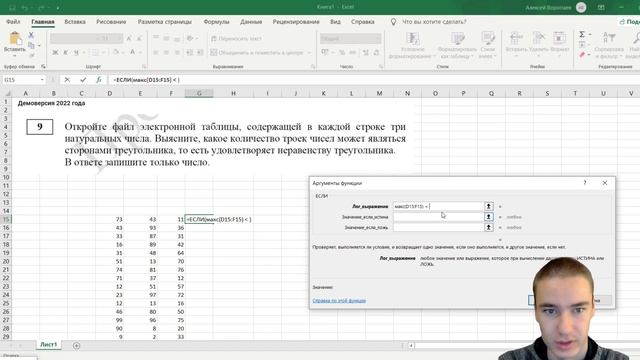This screenshot has width=640, height=360.
Task: Toggle bold (Ж) formatting
Action: [55, 52]
